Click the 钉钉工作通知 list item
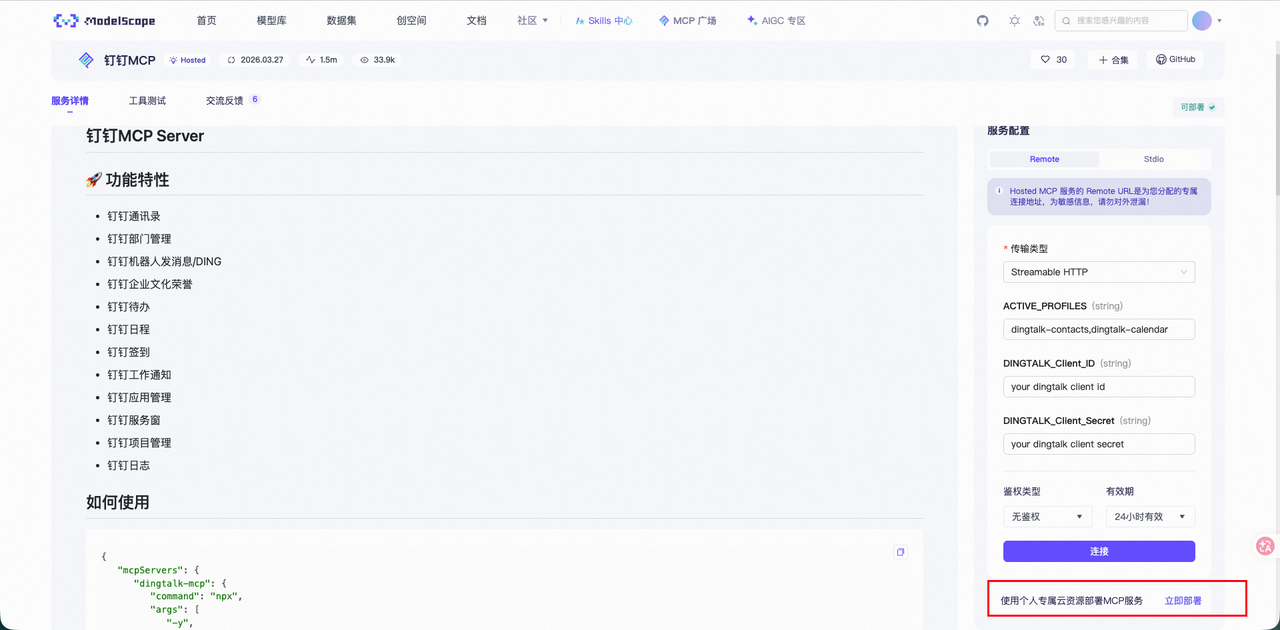Viewport: 1280px width, 630px height. pos(139,375)
